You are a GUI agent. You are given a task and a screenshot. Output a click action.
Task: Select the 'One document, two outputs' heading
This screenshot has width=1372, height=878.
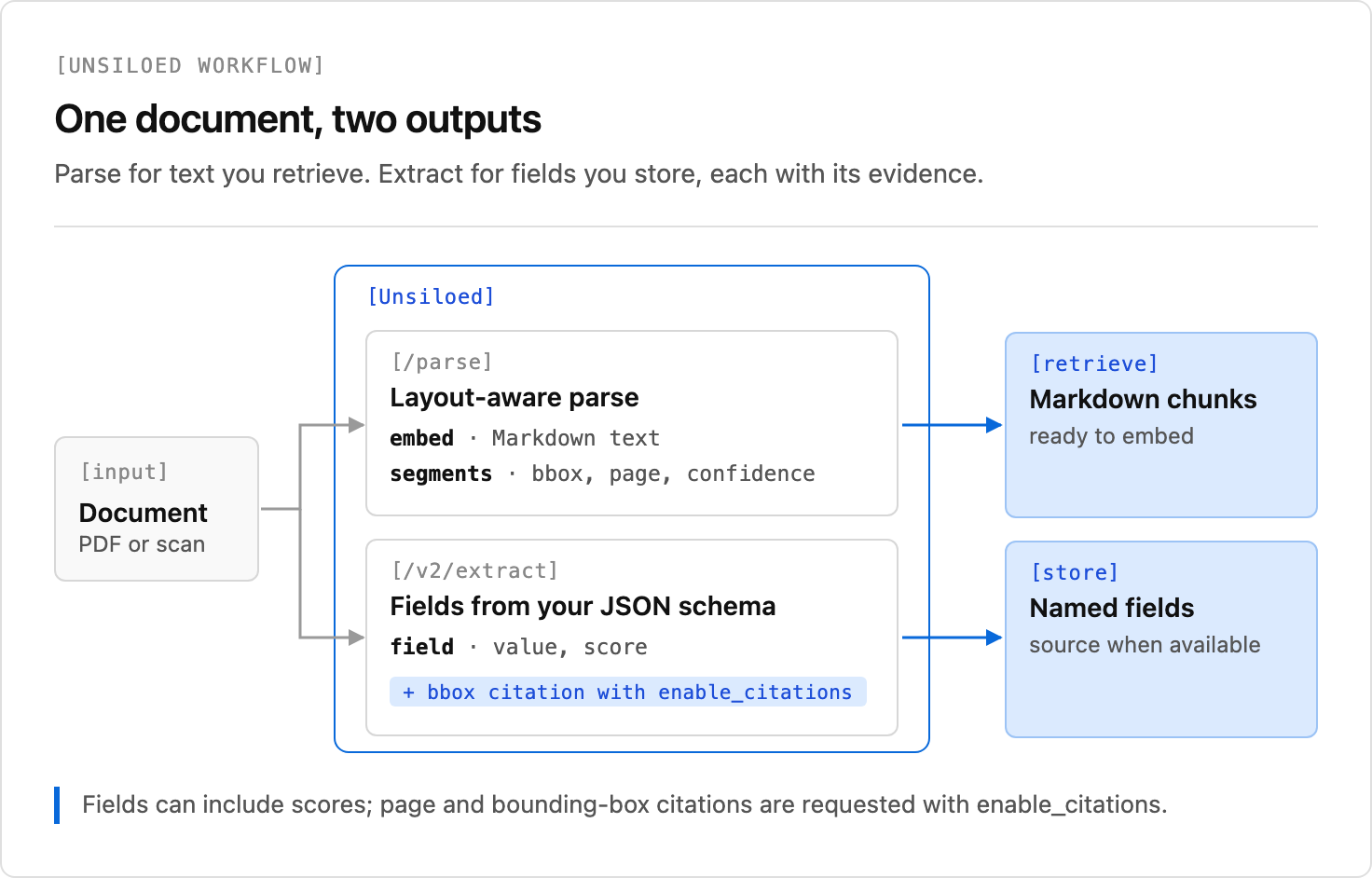click(298, 119)
